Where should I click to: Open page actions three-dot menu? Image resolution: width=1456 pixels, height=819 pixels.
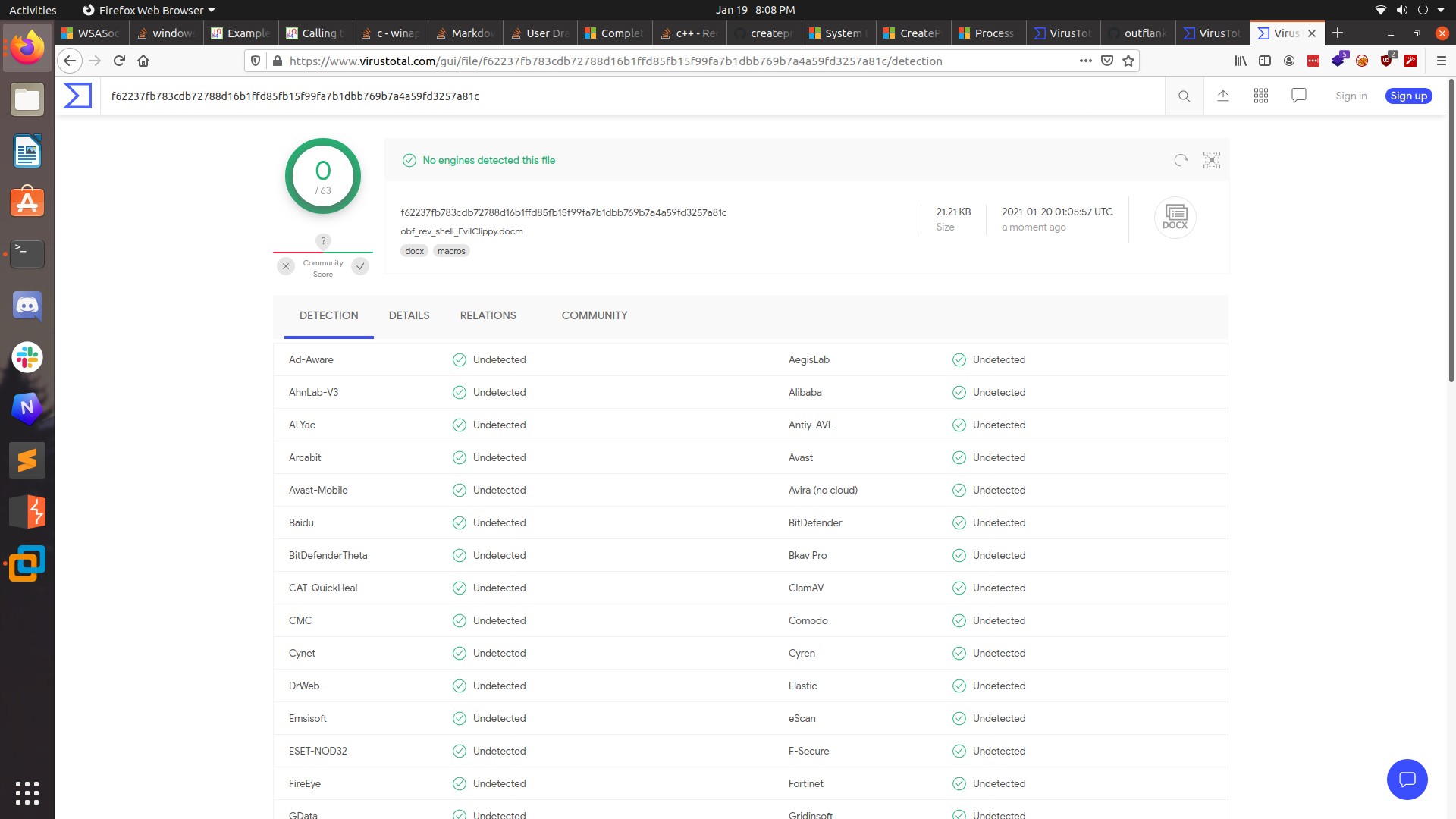[1086, 61]
